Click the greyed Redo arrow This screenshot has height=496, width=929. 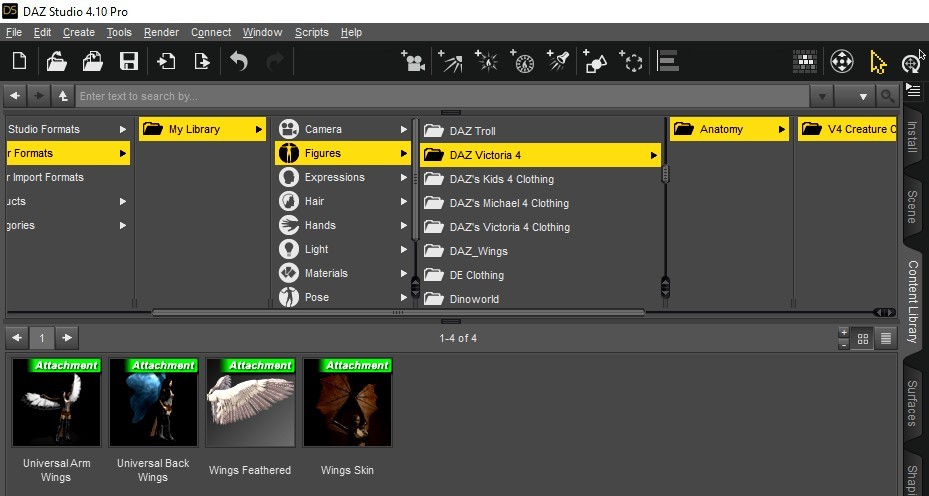pyautogui.click(x=275, y=61)
